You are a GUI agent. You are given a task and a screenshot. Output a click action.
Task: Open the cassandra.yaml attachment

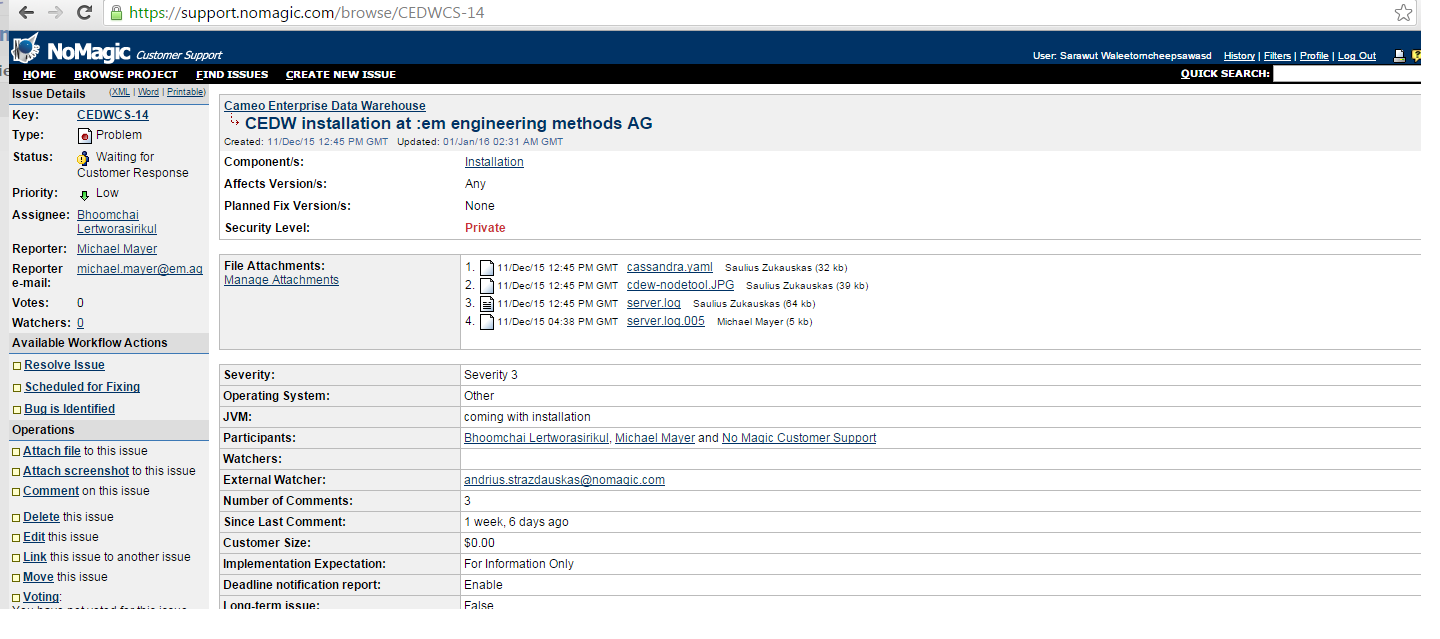click(669, 267)
